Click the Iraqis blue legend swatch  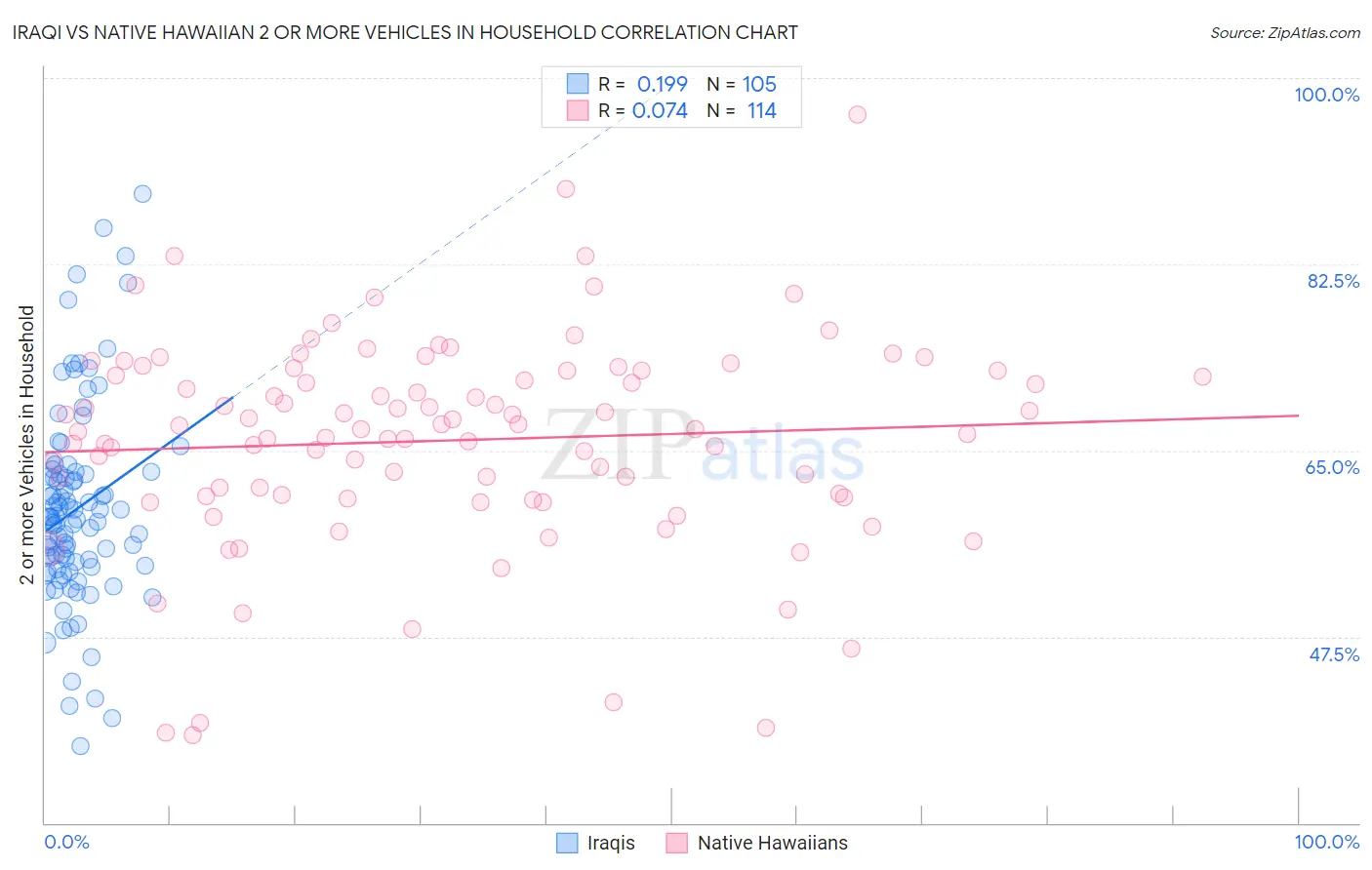coord(567,843)
